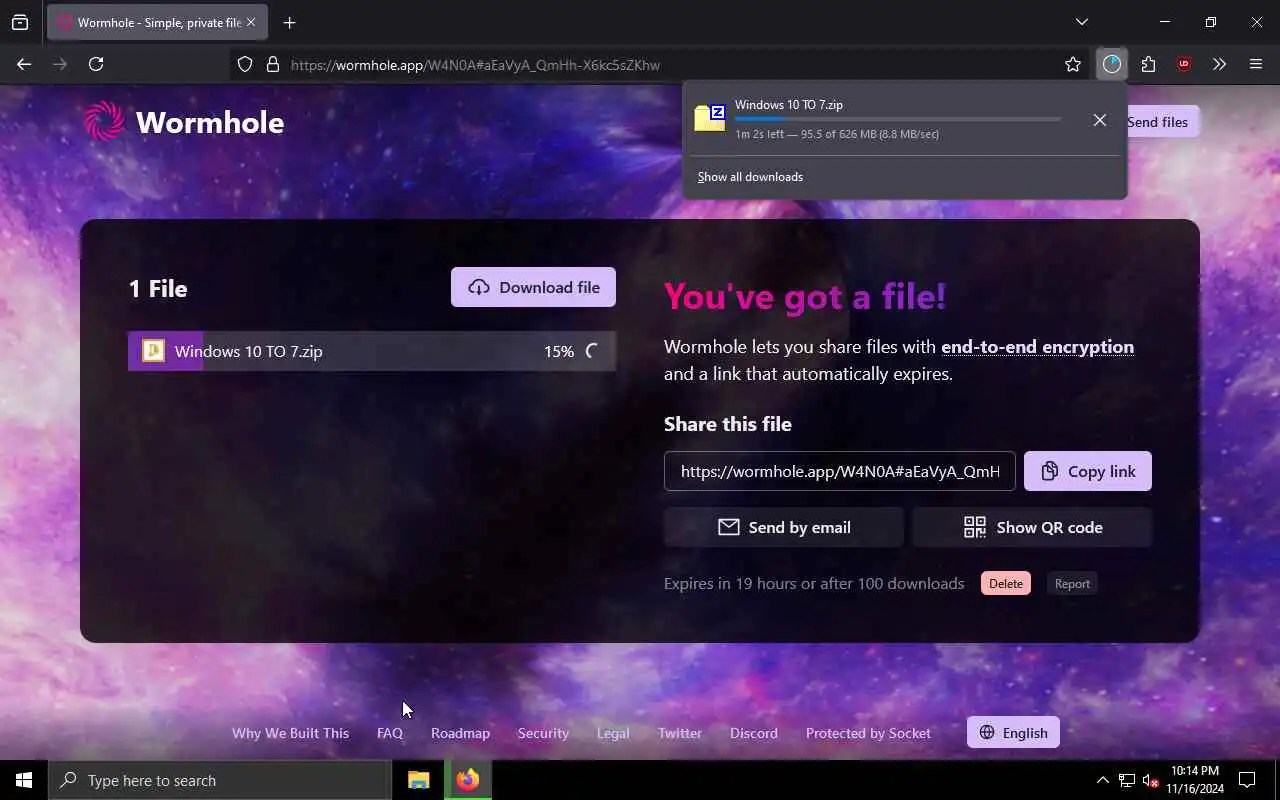Click the padlock site information icon
The width and height of the screenshot is (1280, 800).
[x=272, y=64]
